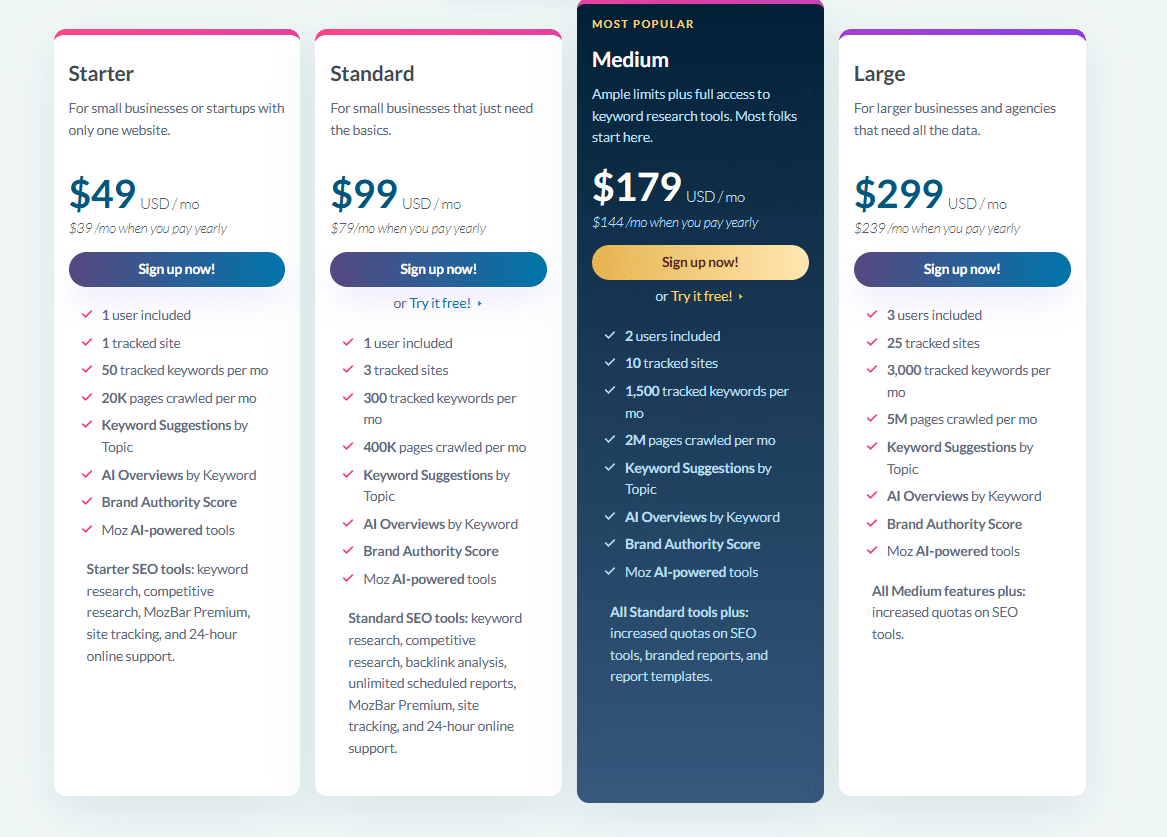The width and height of the screenshot is (1167, 837).
Task: Click white checkmark next to Medium's 2M pages crawled
Action: [610, 440]
